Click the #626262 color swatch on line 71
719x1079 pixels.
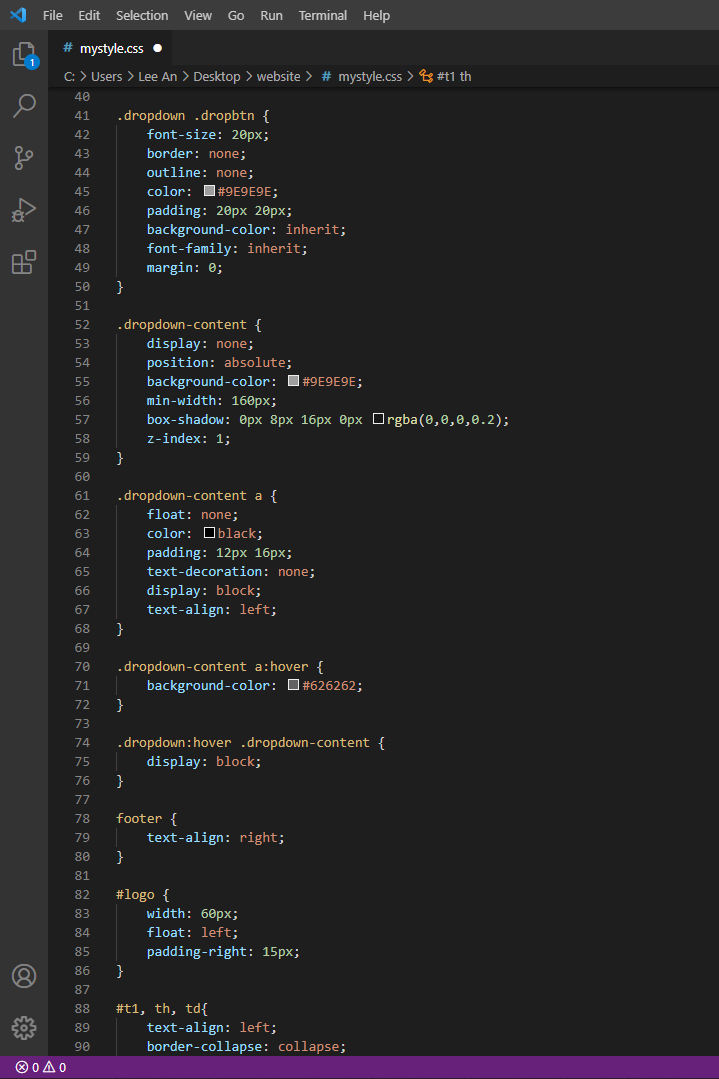[294, 686]
